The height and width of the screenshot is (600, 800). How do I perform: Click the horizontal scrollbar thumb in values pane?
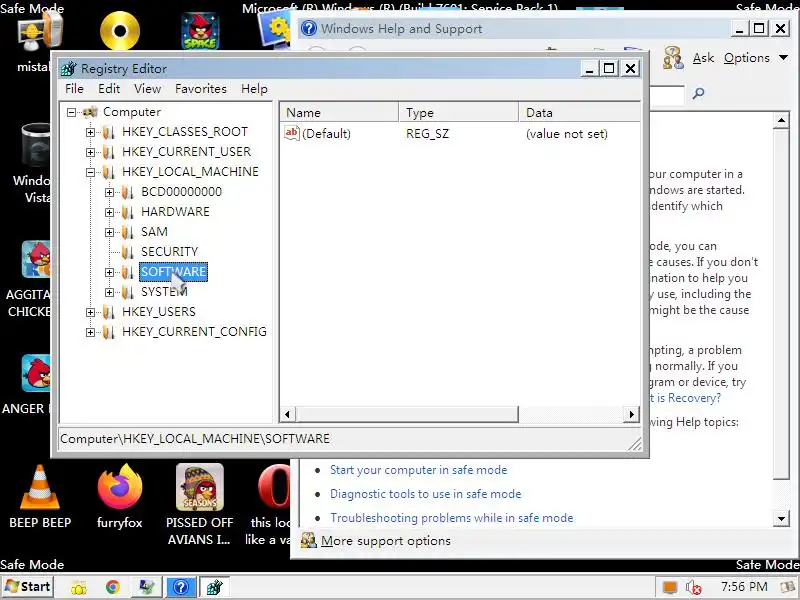407,414
